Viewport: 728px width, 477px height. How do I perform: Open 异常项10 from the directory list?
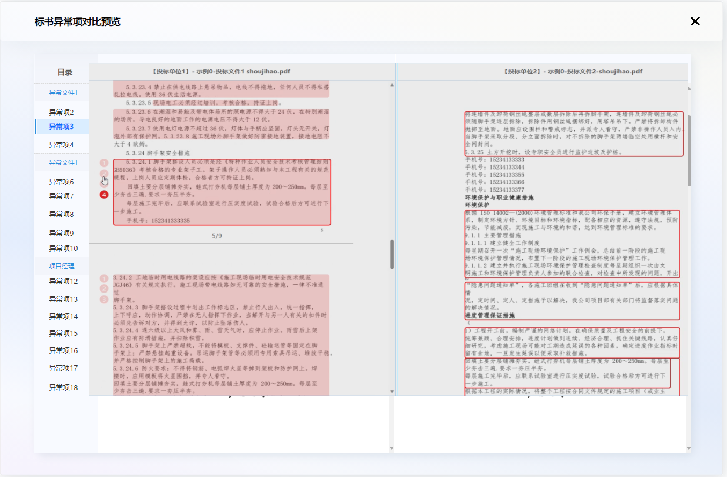64,248
